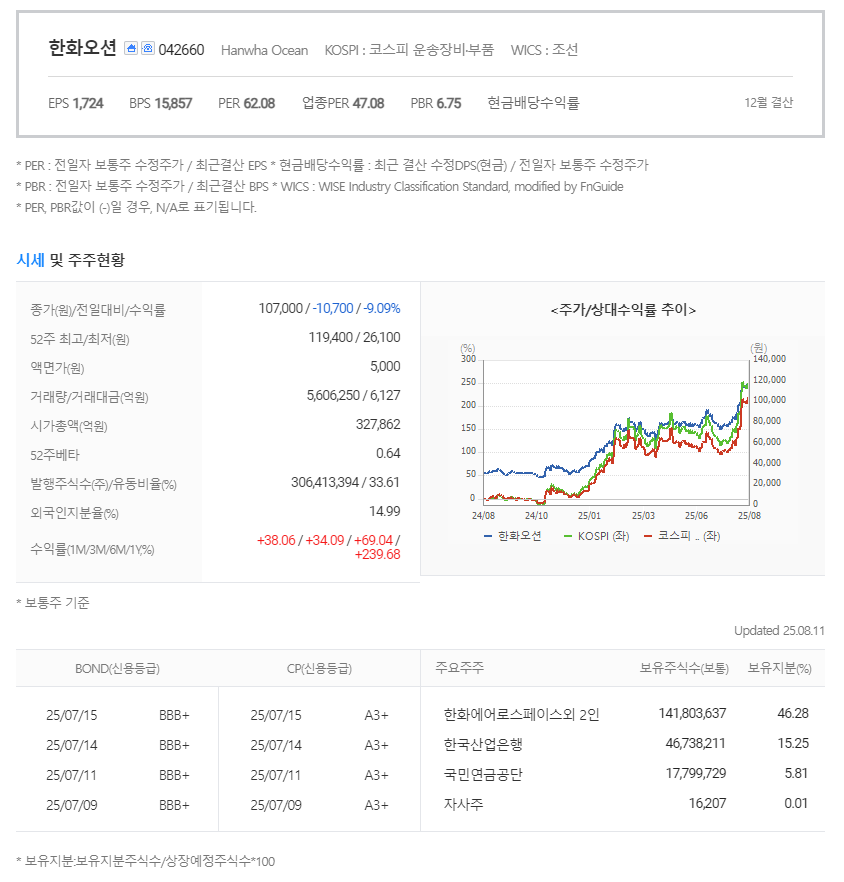Click the 시세 및 주주현황 section heading
The image size is (844, 882).
tap(70, 260)
